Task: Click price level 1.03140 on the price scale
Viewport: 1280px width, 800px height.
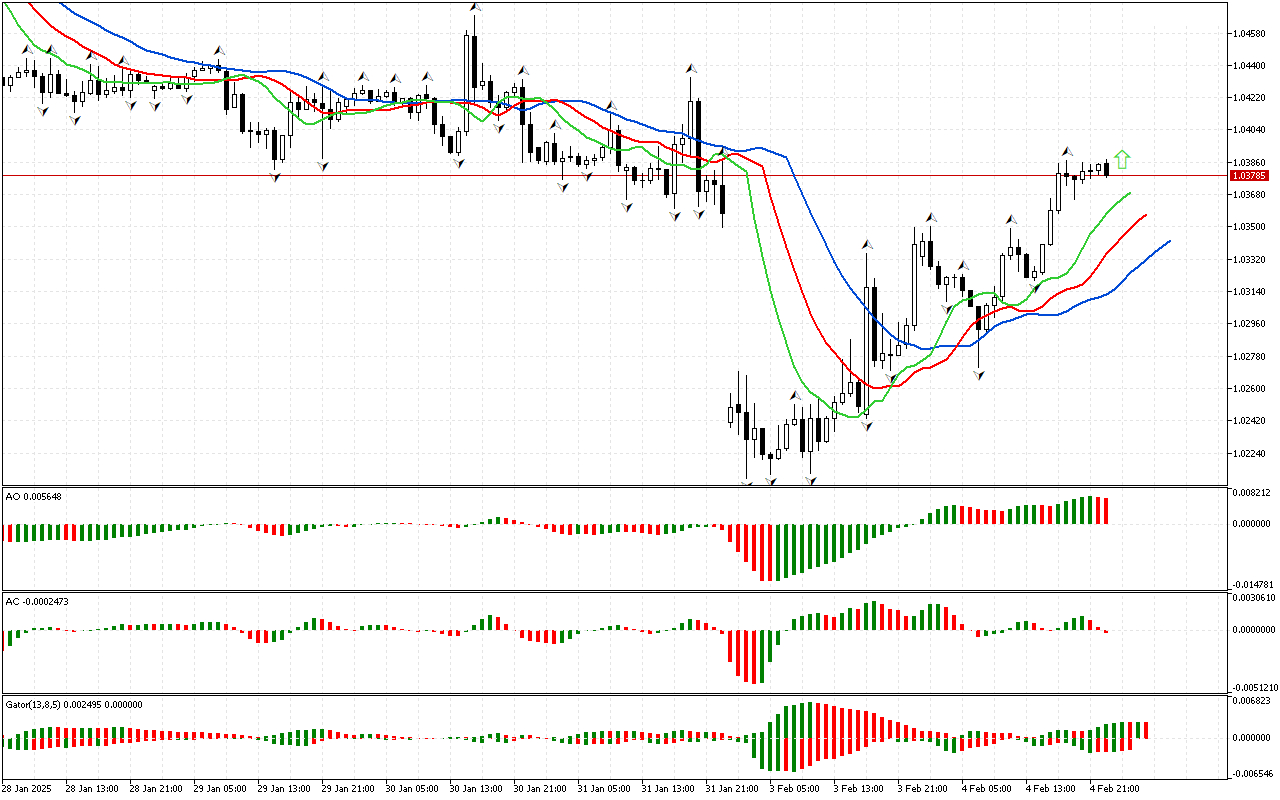Action: pyautogui.click(x=1250, y=292)
